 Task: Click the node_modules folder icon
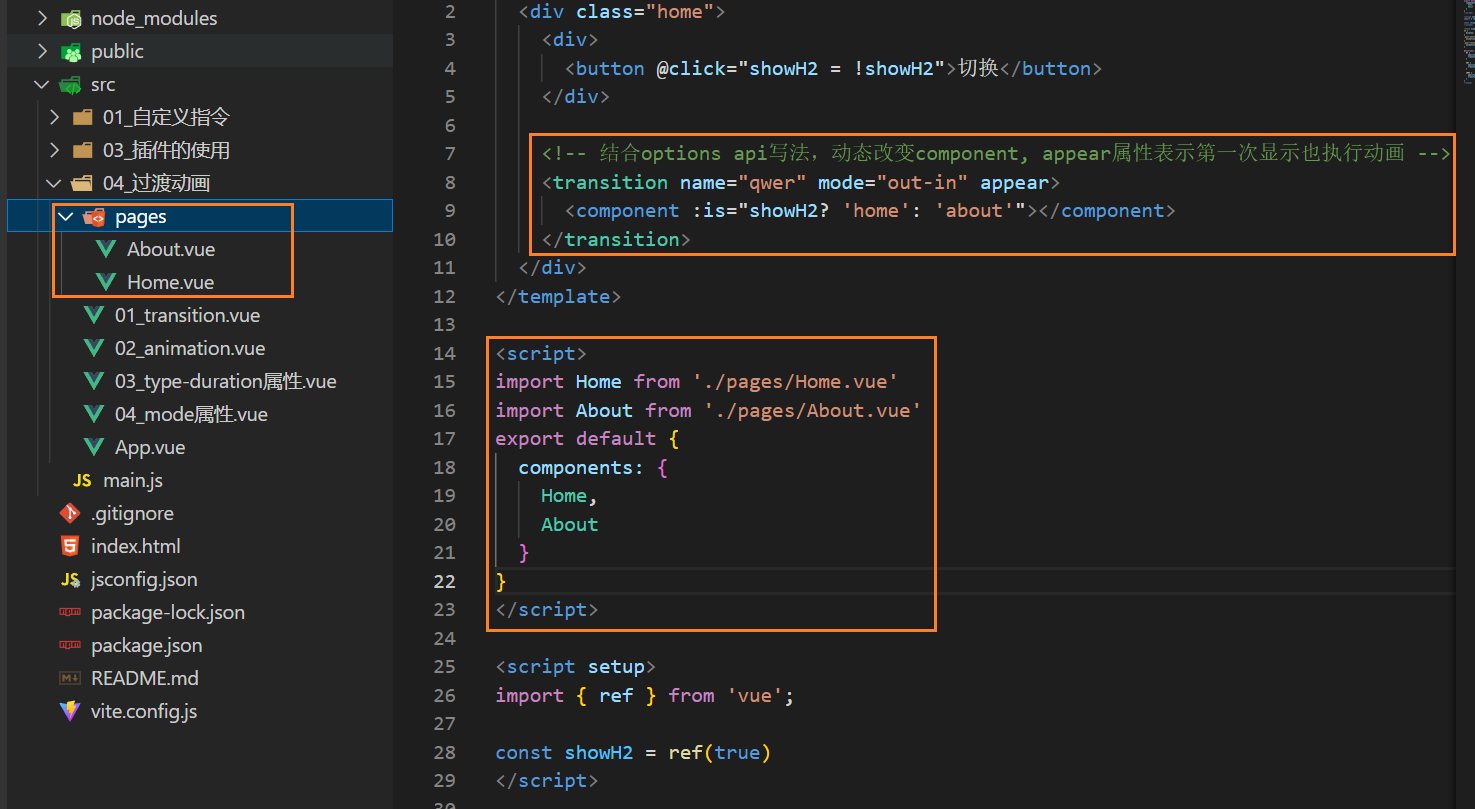[x=71, y=19]
